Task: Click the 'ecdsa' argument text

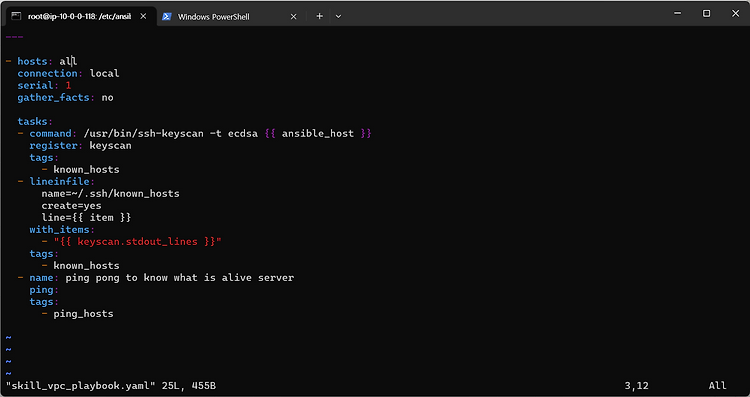Action: 243,133
